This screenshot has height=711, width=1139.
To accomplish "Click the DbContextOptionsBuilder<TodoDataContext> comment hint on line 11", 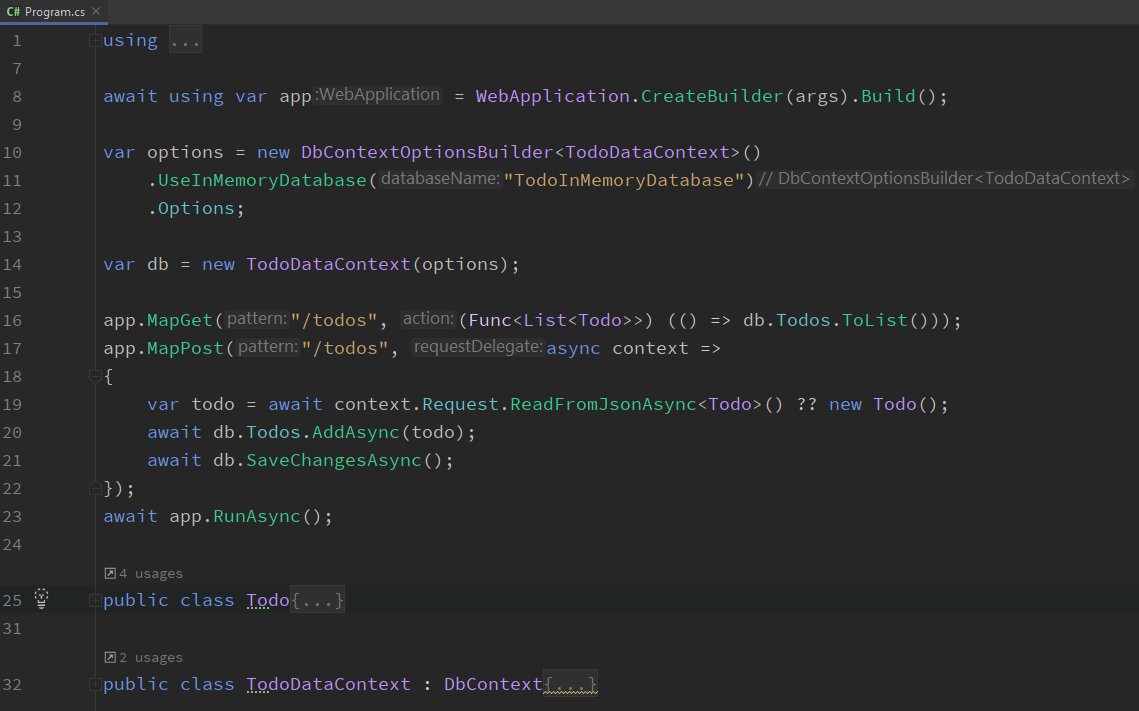I will click(x=944, y=179).
